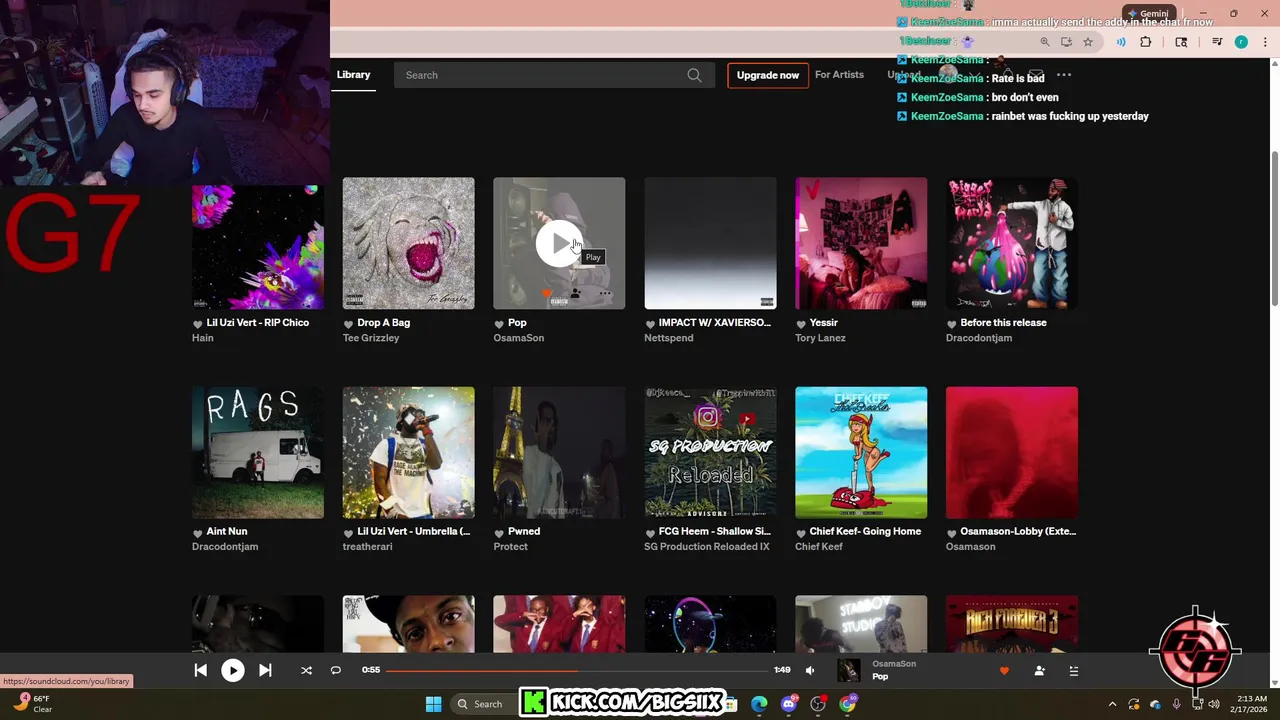Open Drop A Bag track title
This screenshot has width=1280, height=720.
[383, 323]
